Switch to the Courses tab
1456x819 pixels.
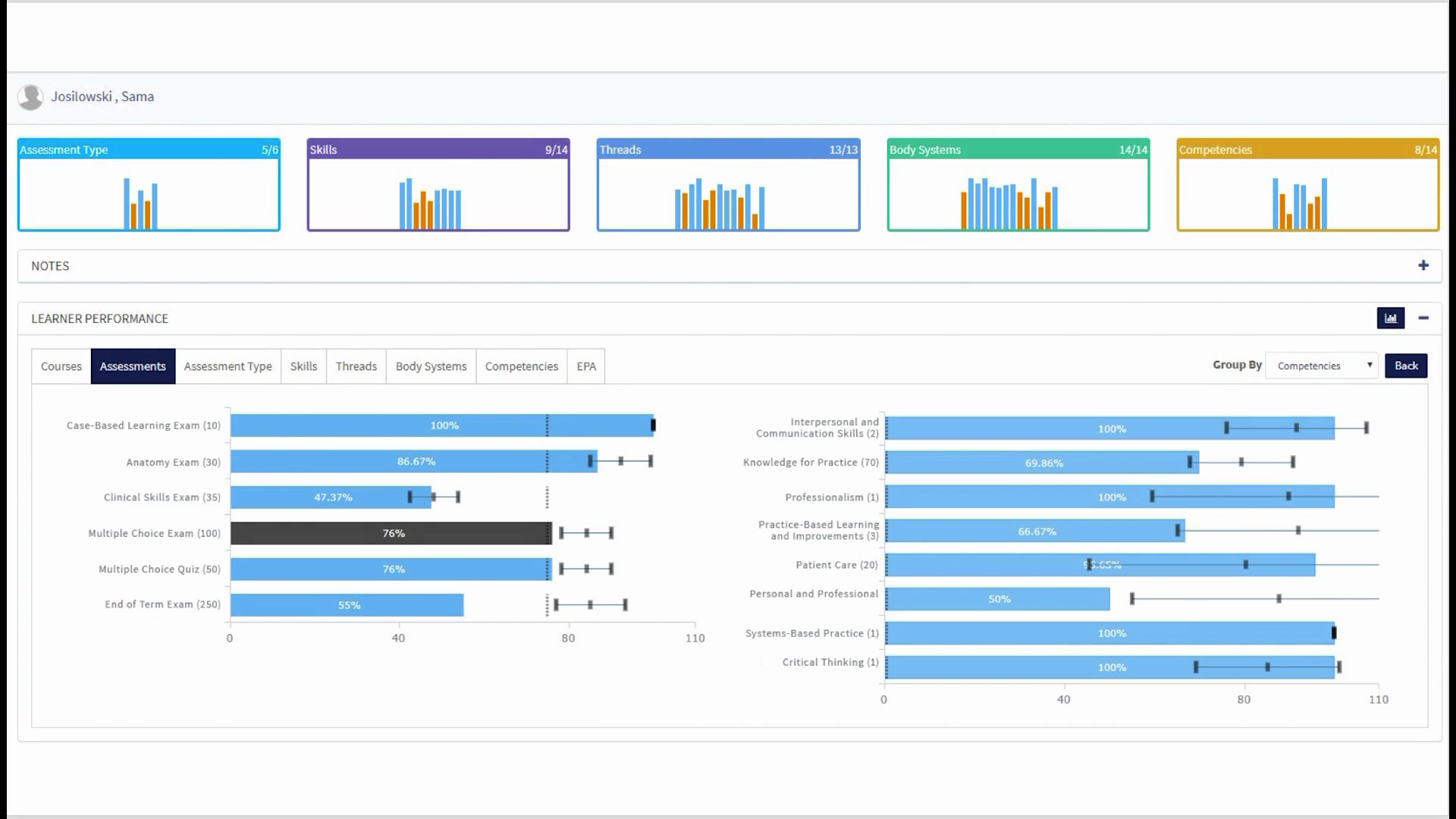[61, 366]
